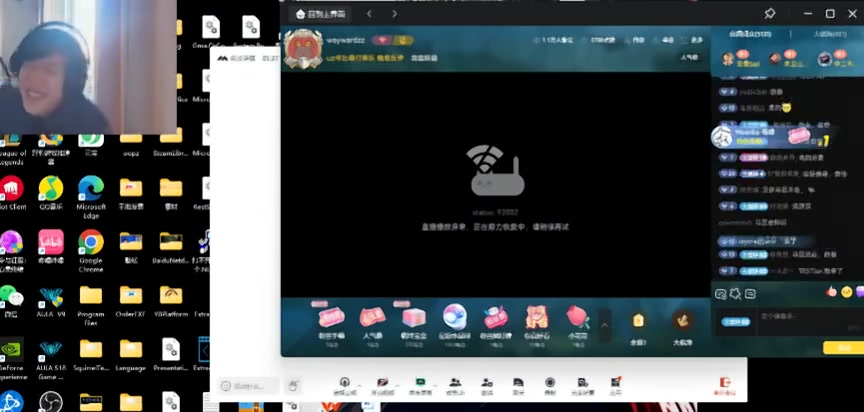Toggle the meeting microphone mute button
This screenshot has height=412, width=864.
pyautogui.click(x=345, y=384)
